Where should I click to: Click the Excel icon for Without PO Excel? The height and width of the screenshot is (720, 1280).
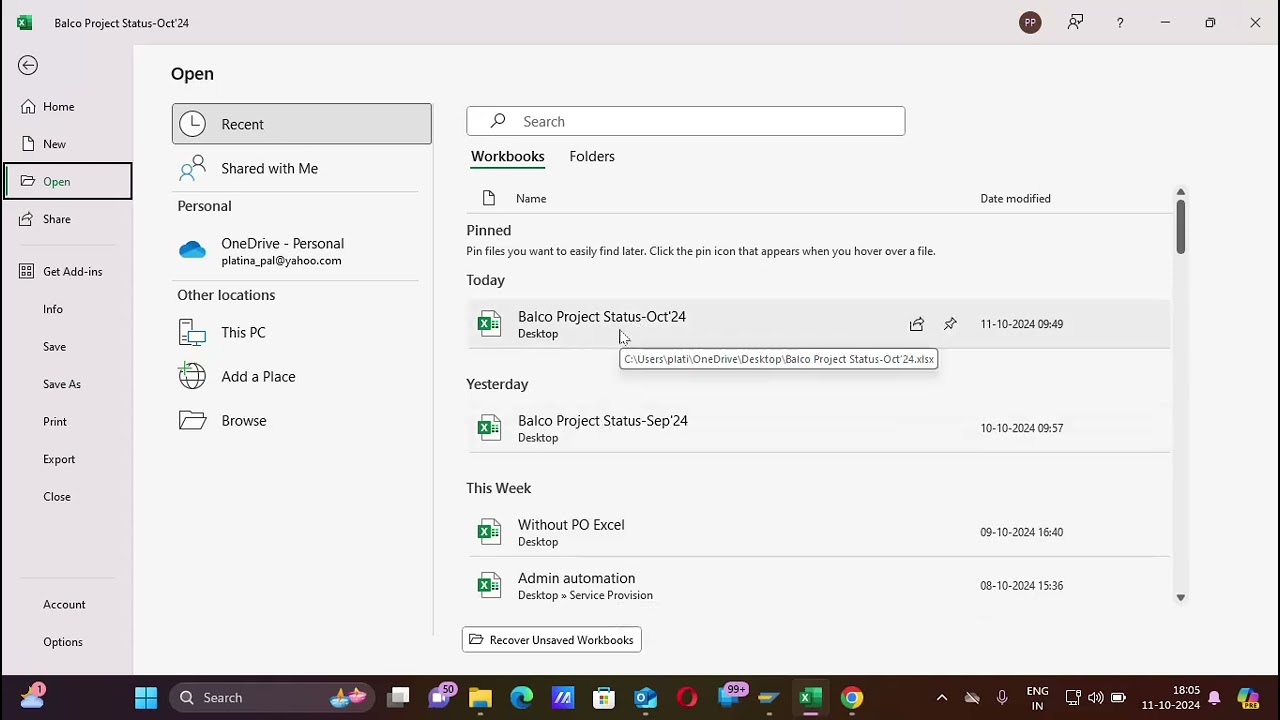point(489,532)
